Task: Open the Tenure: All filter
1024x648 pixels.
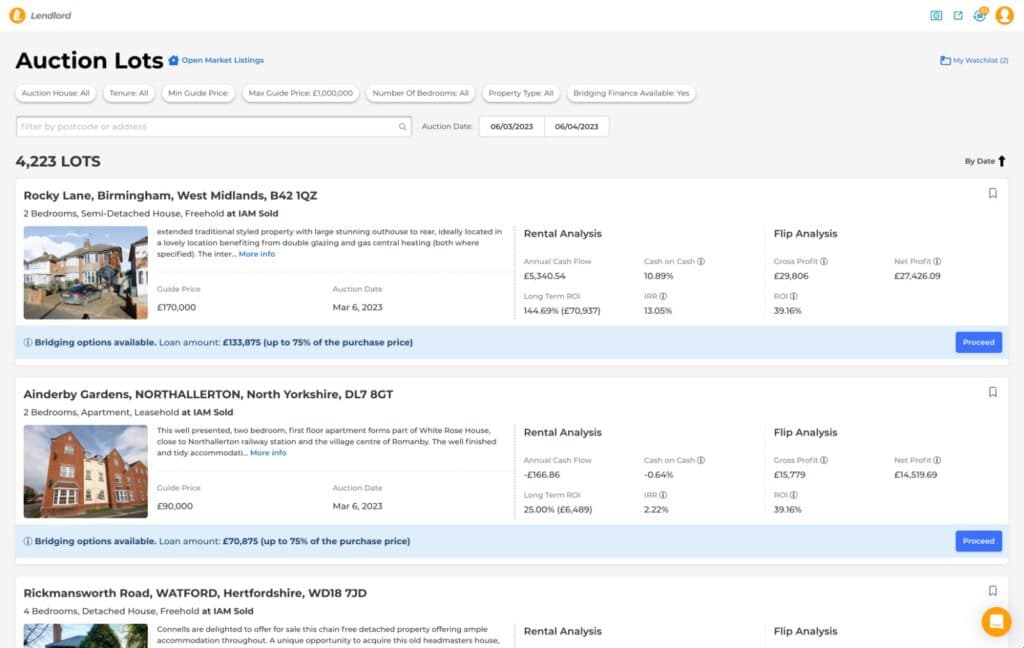Action: coord(129,93)
